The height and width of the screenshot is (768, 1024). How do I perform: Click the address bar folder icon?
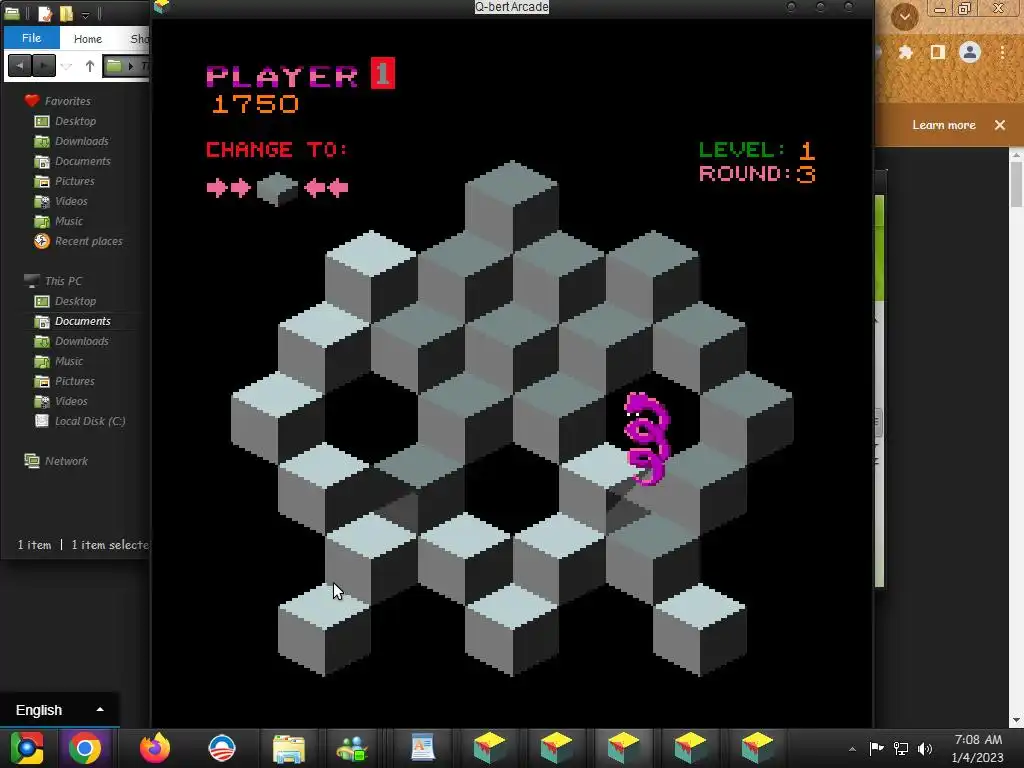[114, 65]
